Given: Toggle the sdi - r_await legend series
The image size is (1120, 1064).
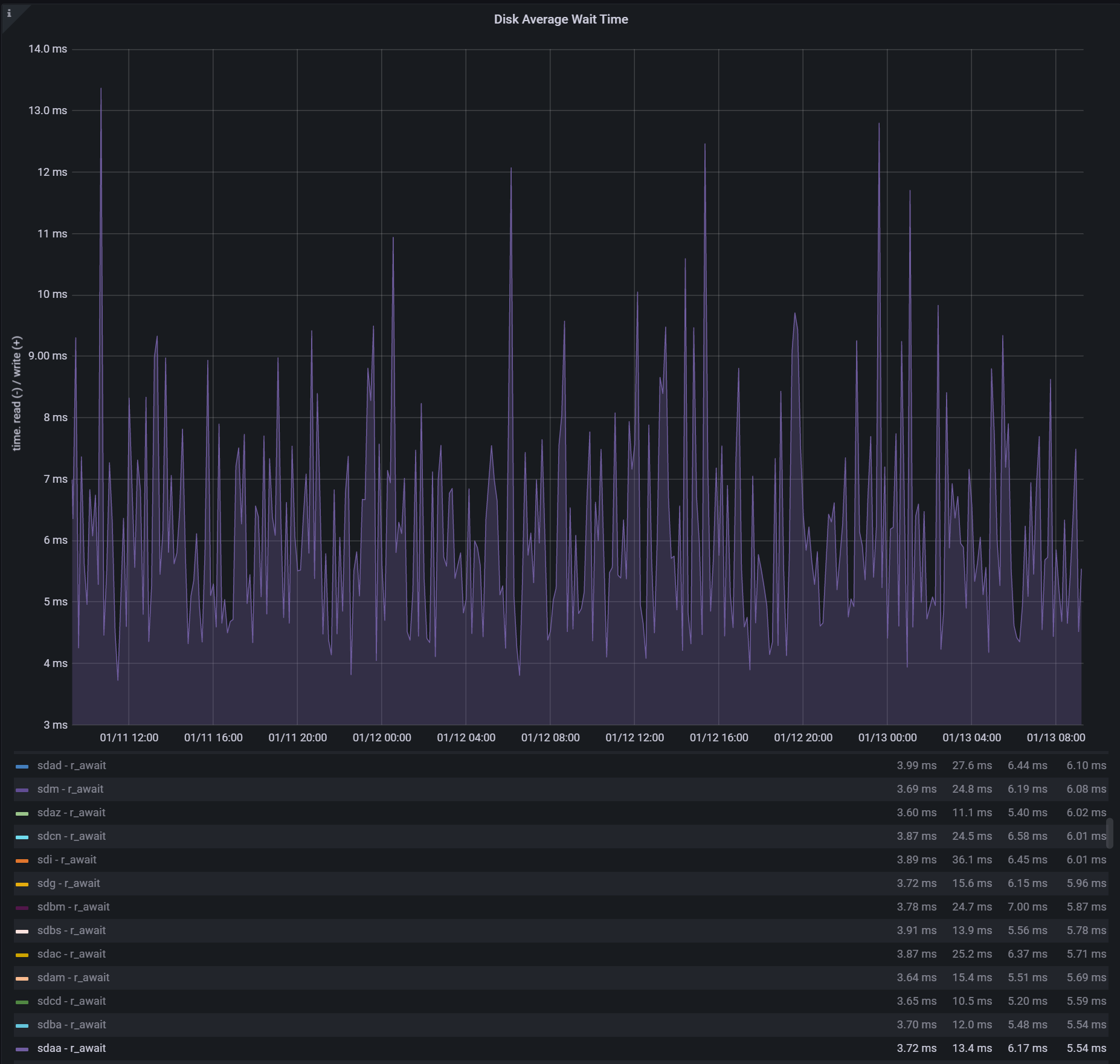Looking at the screenshot, I should pos(66,860).
